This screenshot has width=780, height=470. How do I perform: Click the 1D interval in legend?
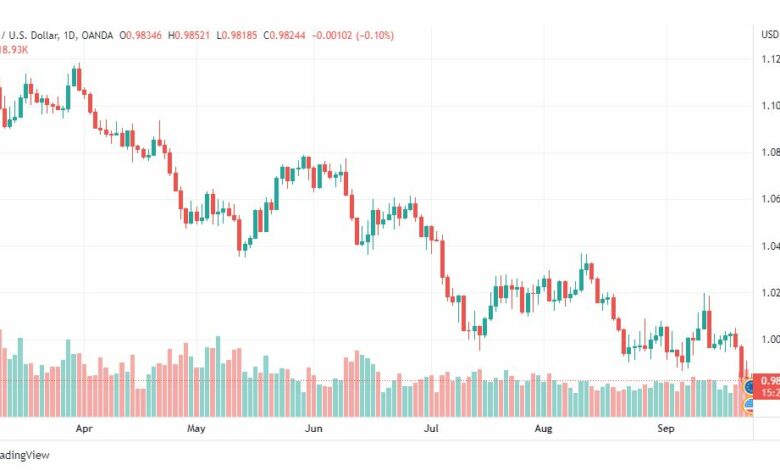(x=70, y=35)
